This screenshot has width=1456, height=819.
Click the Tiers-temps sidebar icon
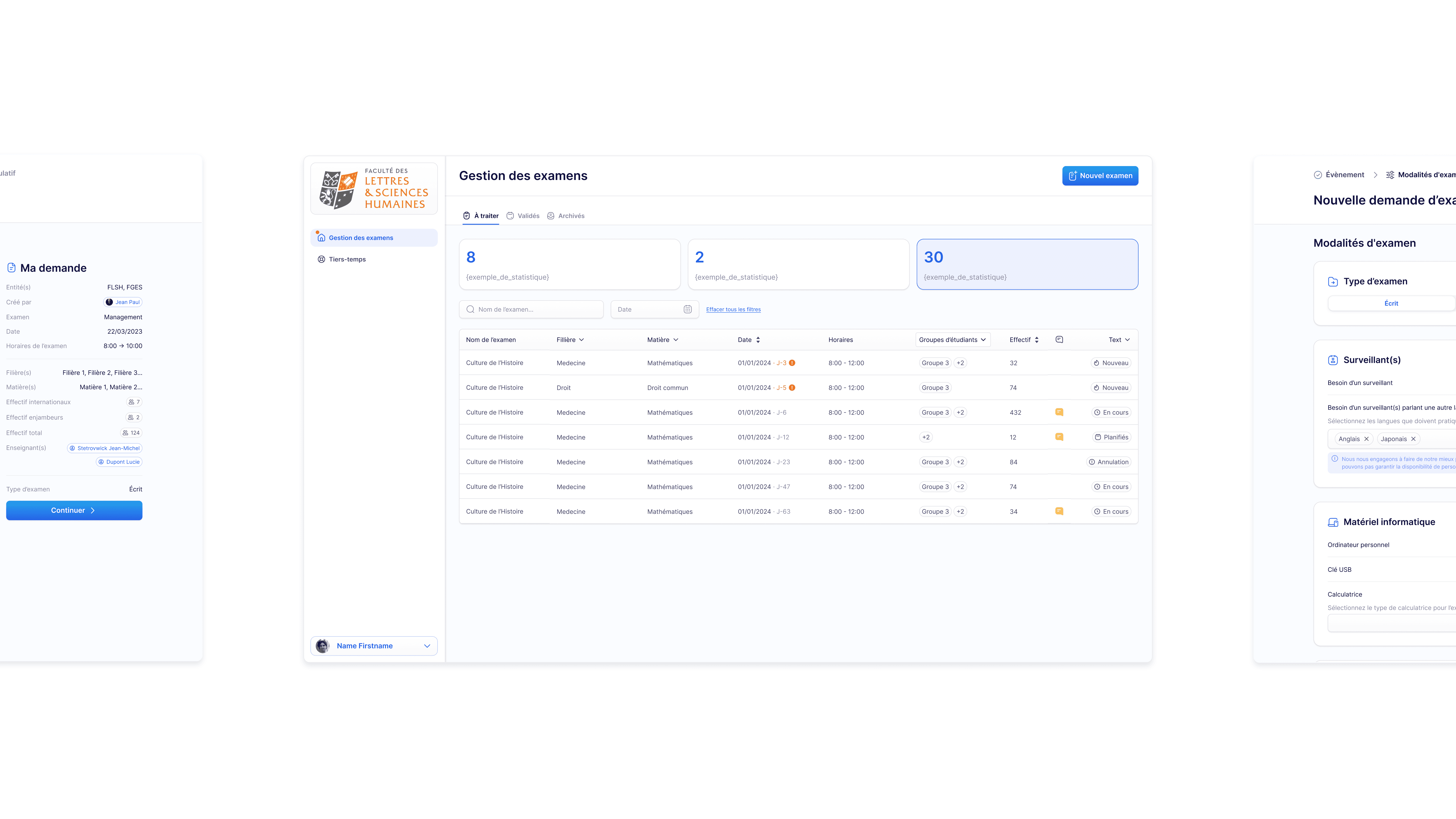(321, 259)
